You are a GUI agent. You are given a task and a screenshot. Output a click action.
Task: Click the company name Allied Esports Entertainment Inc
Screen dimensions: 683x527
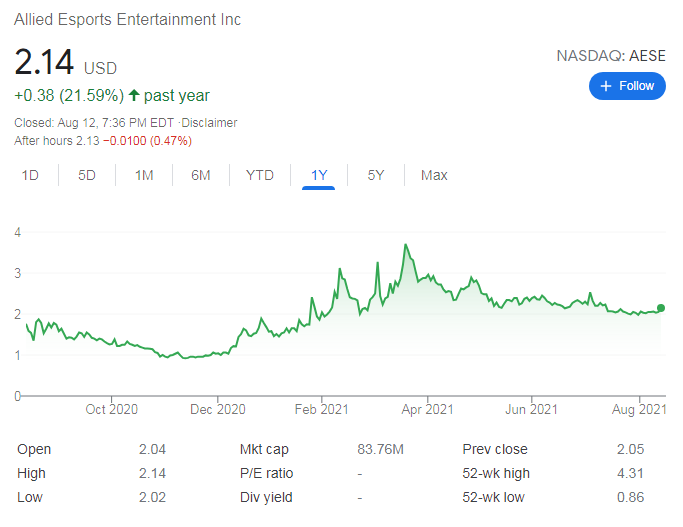[127, 20]
